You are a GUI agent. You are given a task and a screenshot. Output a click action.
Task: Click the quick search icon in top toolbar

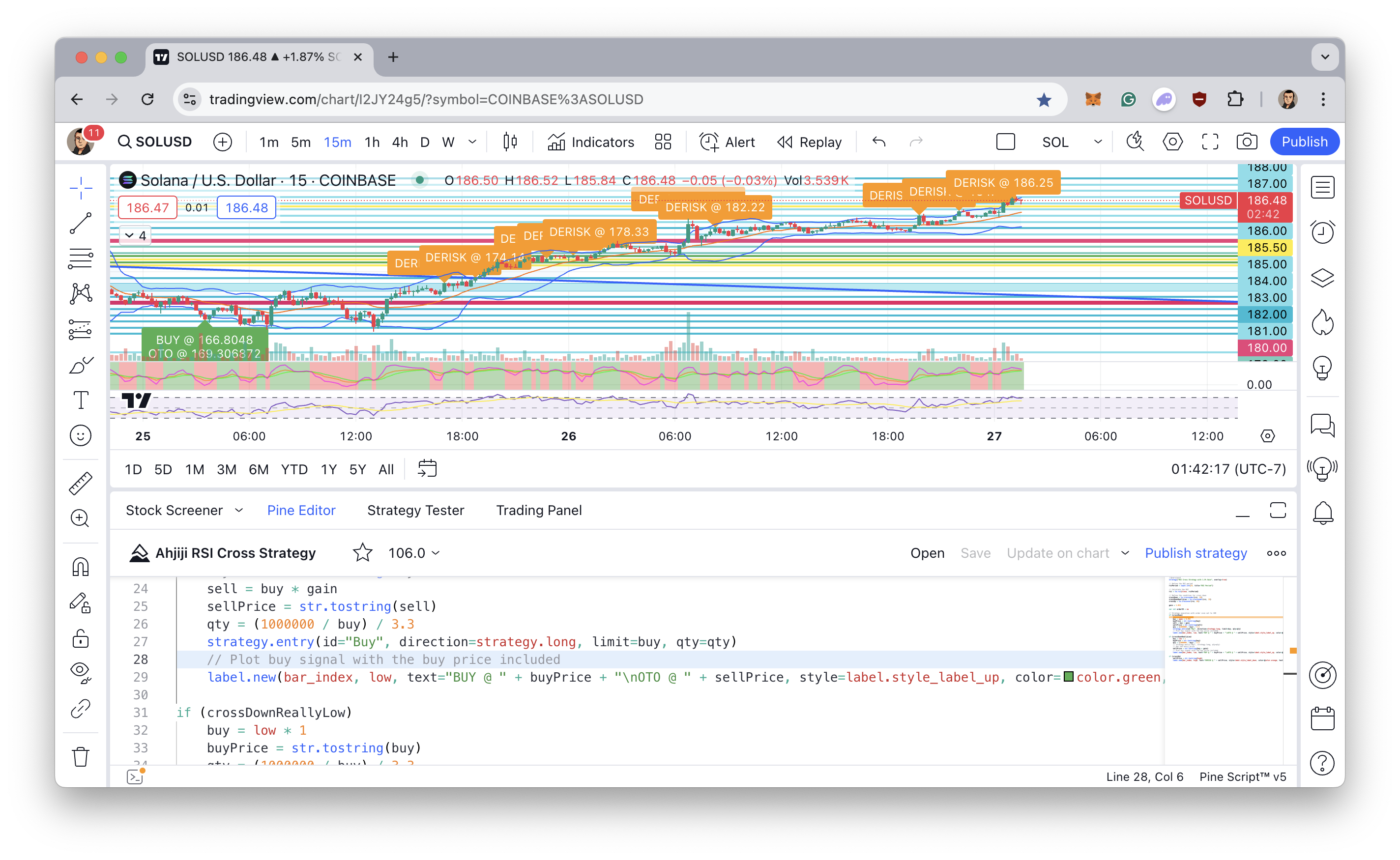point(1136,142)
